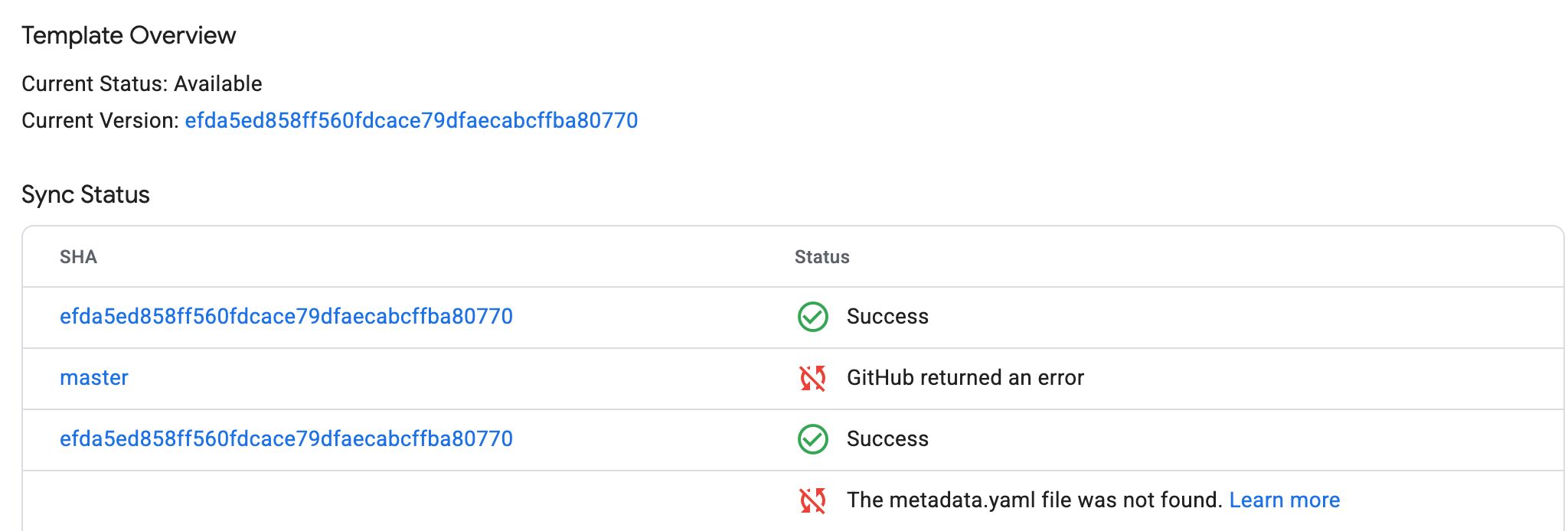Click the sync failed icon for metadata.yaml error

(x=812, y=500)
